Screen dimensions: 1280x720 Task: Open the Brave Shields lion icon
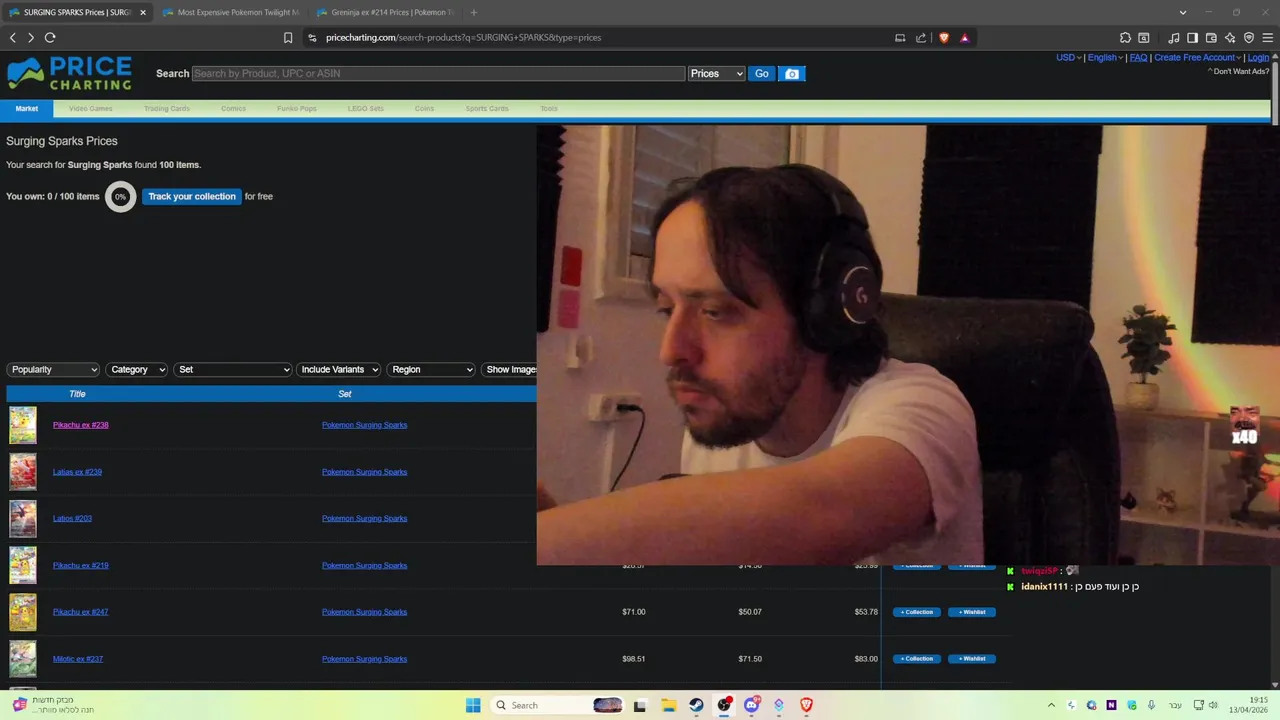click(x=943, y=37)
